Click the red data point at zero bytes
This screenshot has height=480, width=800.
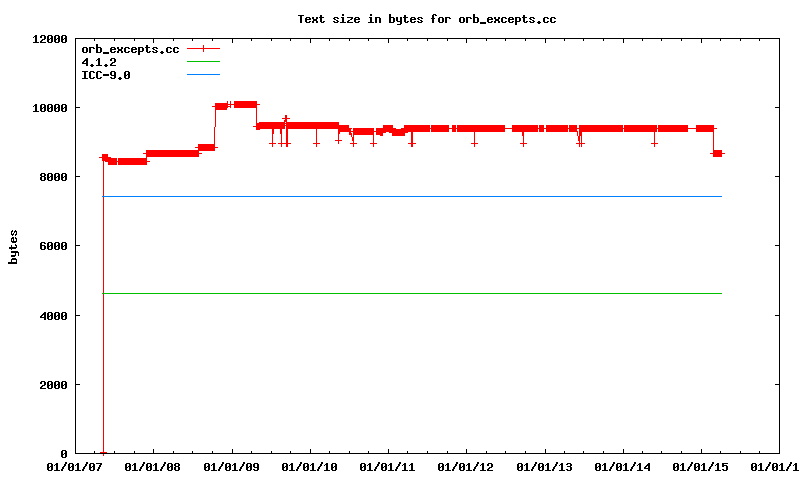click(103, 453)
